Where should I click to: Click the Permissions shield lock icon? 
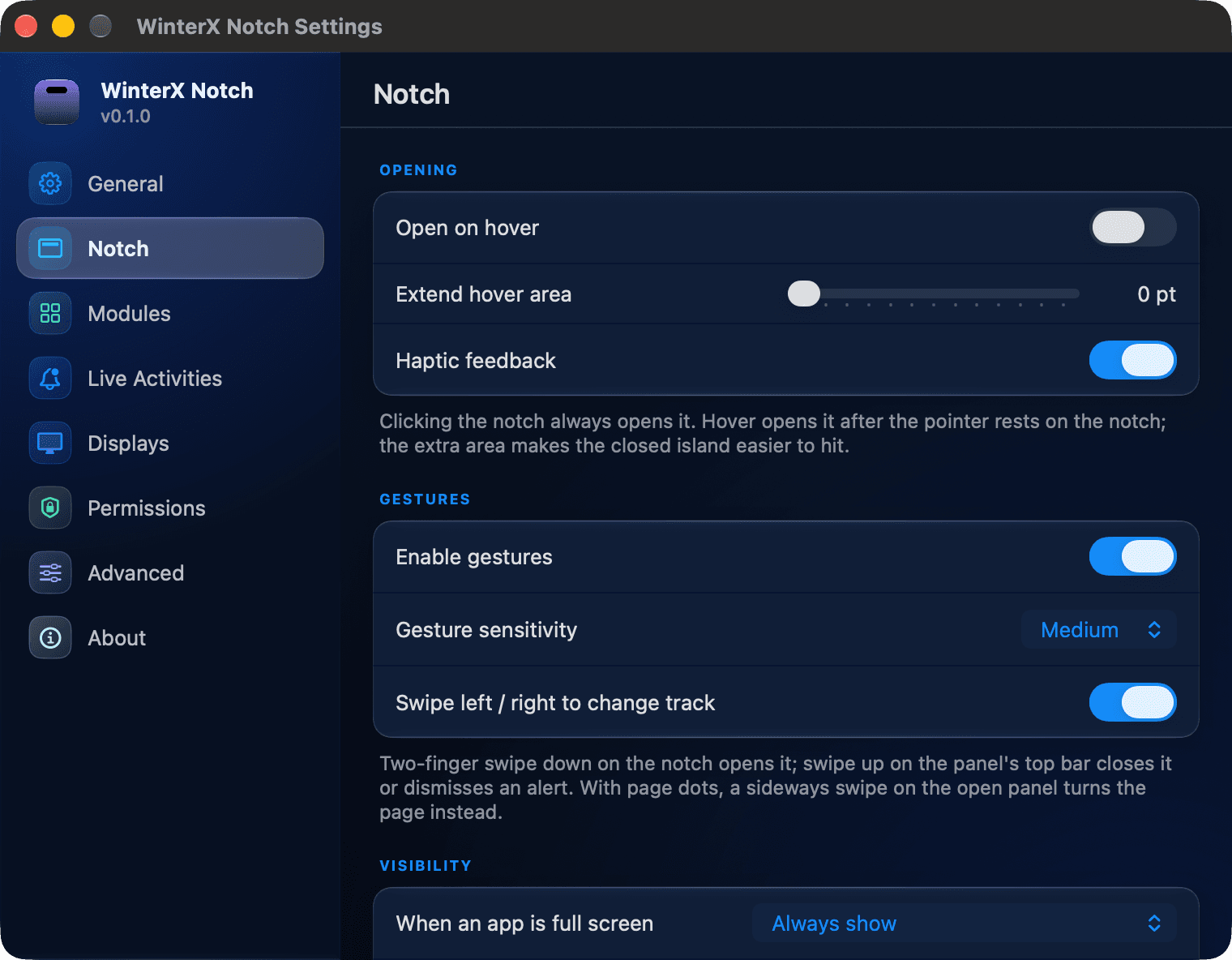(50, 508)
